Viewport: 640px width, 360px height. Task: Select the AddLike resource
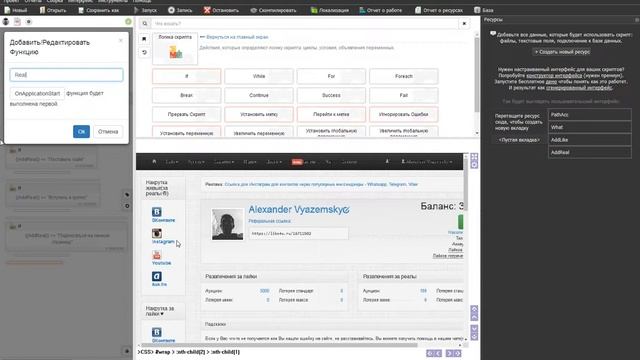tap(589, 140)
